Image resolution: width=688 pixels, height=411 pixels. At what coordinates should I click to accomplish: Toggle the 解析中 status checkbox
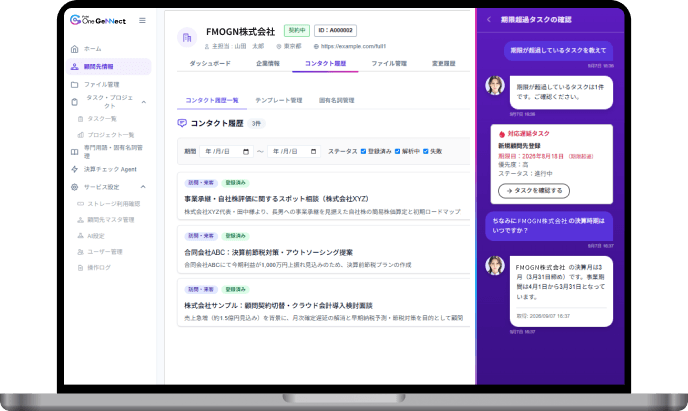[398, 151]
